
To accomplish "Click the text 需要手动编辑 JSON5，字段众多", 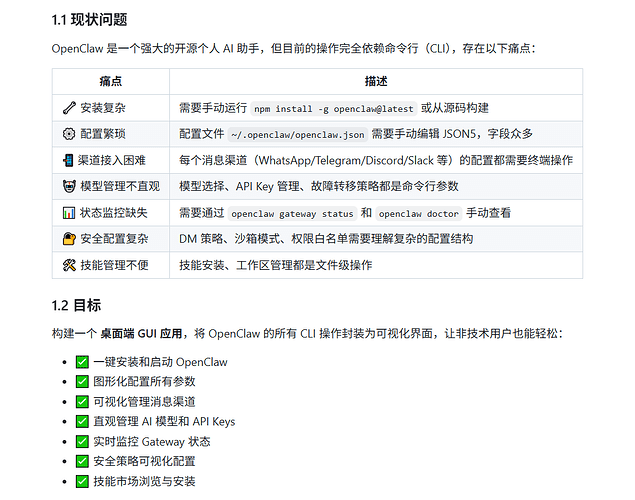I will click(452, 134).
